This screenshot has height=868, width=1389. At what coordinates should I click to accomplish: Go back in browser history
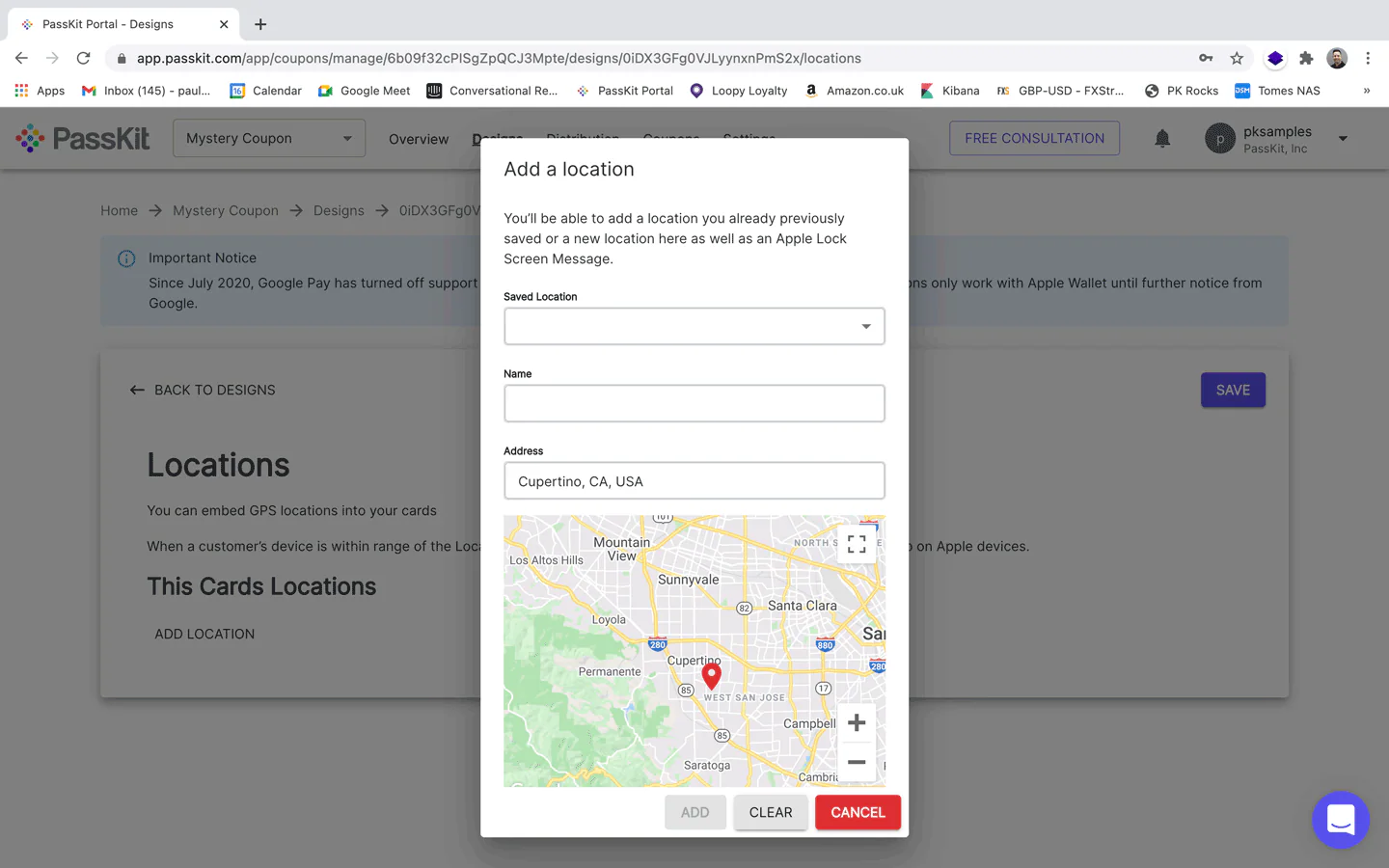coord(21,58)
